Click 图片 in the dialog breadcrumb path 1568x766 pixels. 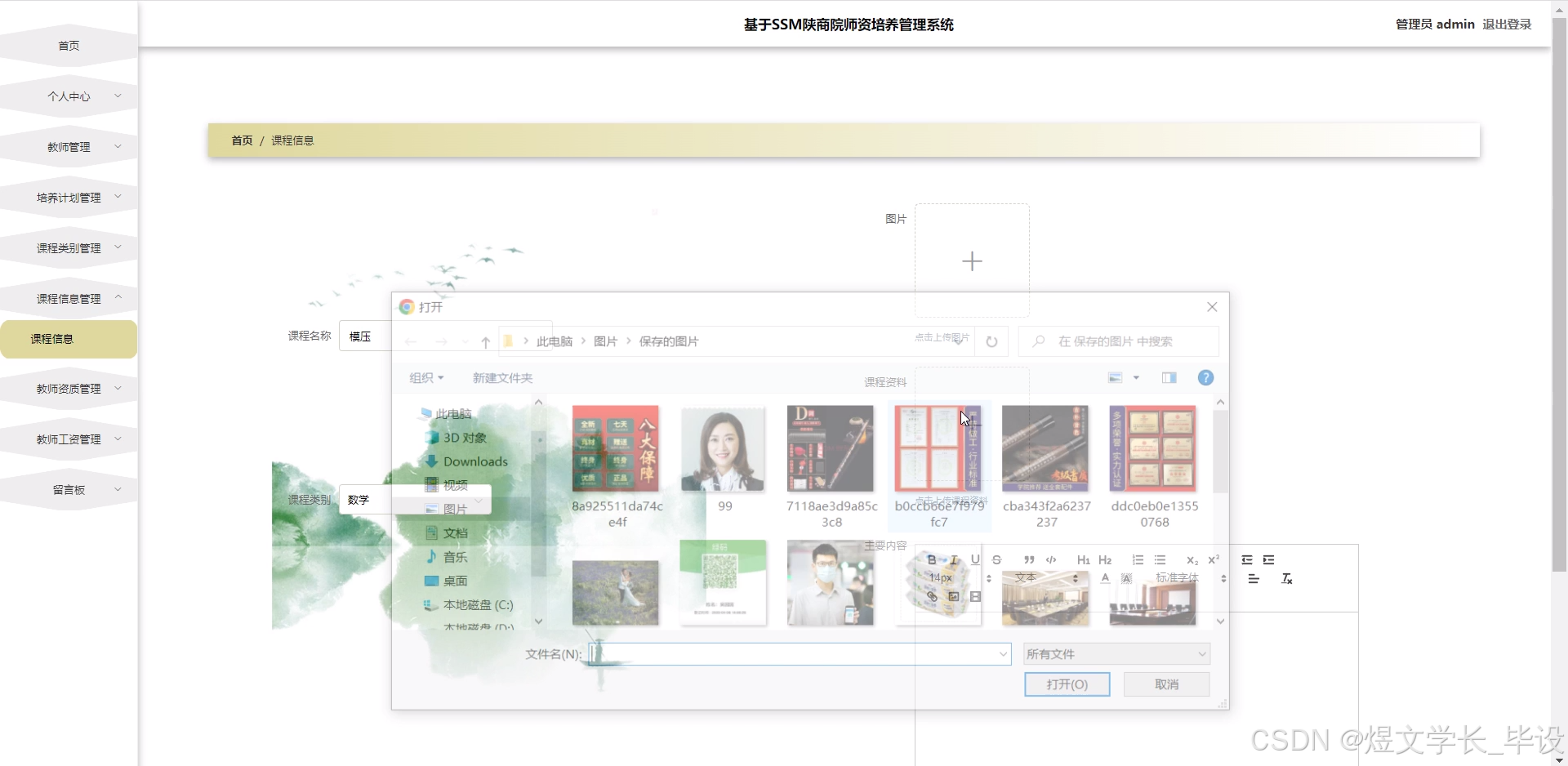click(605, 341)
